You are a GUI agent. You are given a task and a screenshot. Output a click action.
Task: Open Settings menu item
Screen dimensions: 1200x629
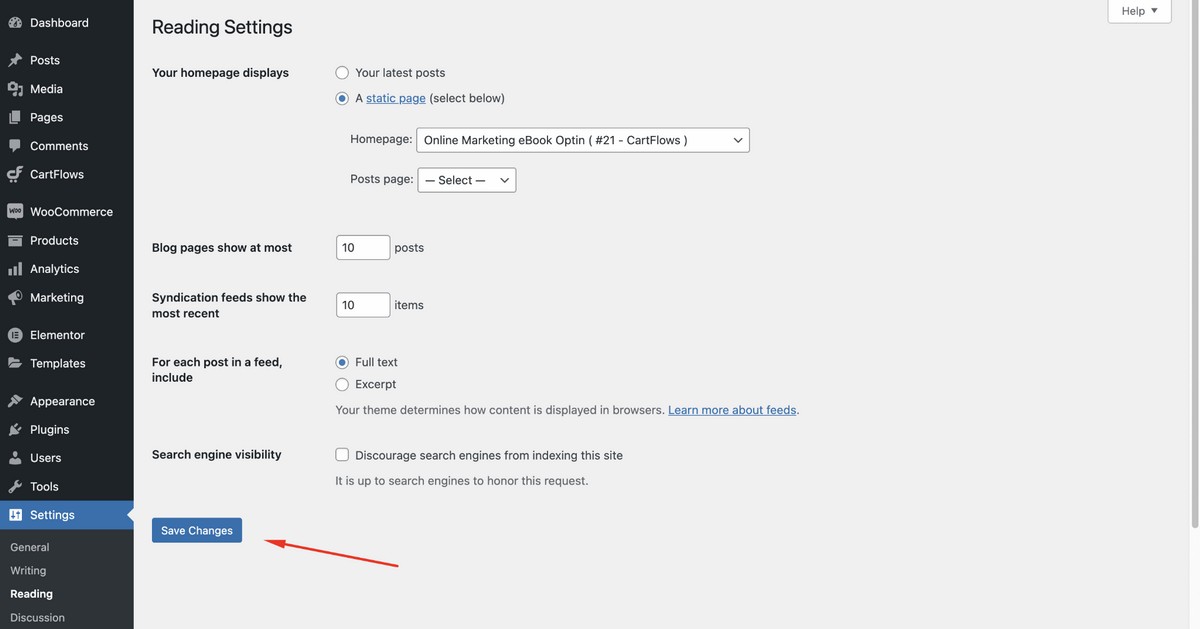coord(67,515)
